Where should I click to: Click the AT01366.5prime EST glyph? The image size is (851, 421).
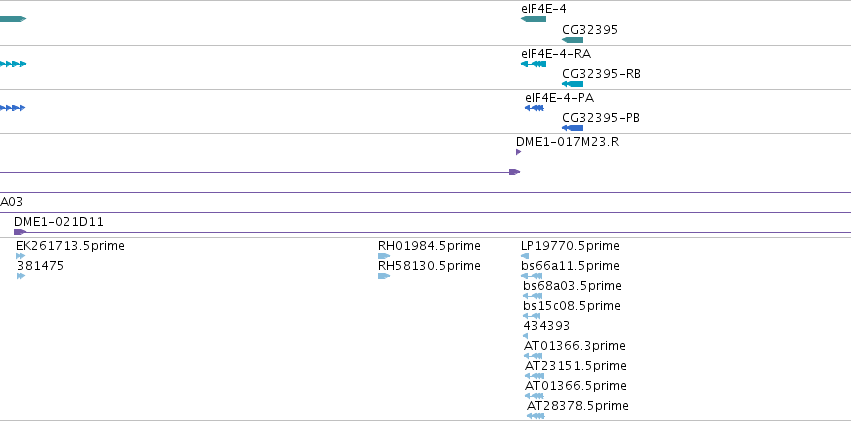534,396
